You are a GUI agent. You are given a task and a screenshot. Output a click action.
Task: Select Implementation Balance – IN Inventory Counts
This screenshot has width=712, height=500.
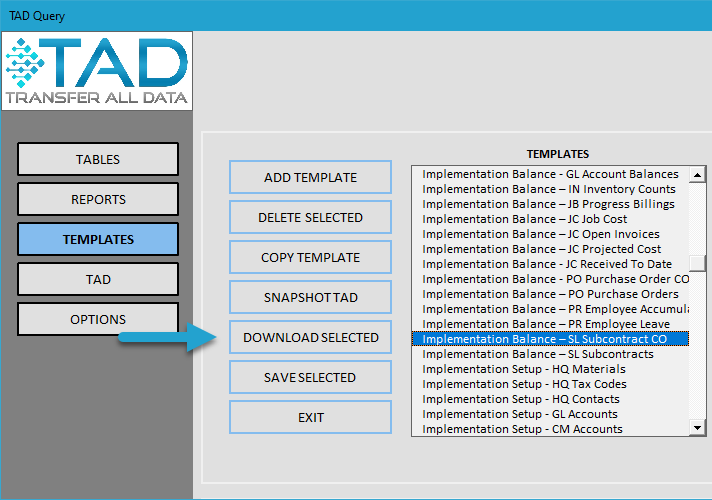point(550,189)
